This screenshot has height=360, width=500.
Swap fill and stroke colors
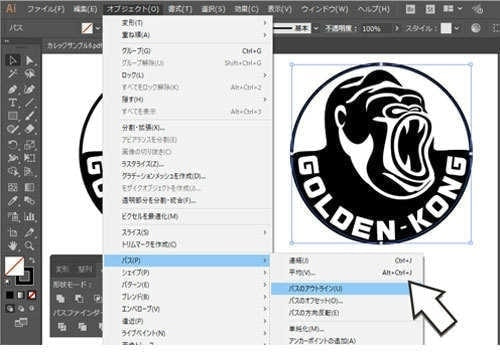point(32,260)
